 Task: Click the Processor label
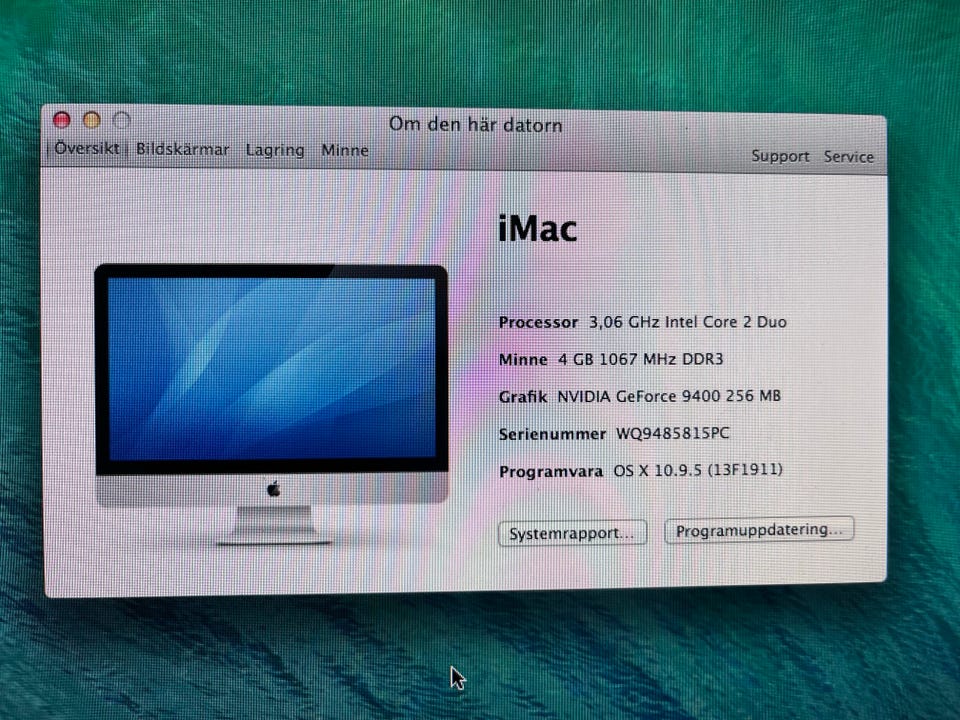538,322
